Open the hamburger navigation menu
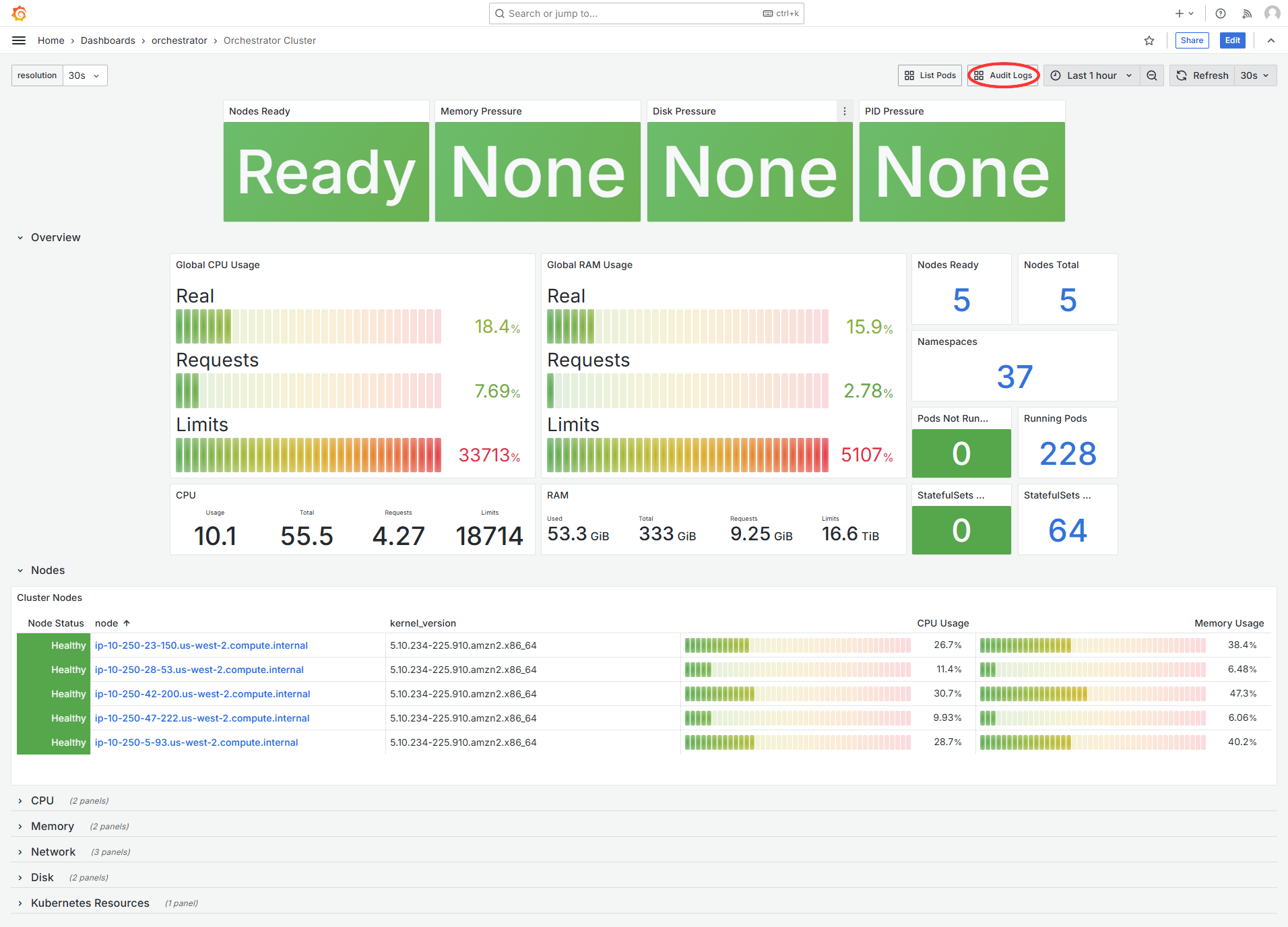This screenshot has height=927, width=1288. click(19, 40)
